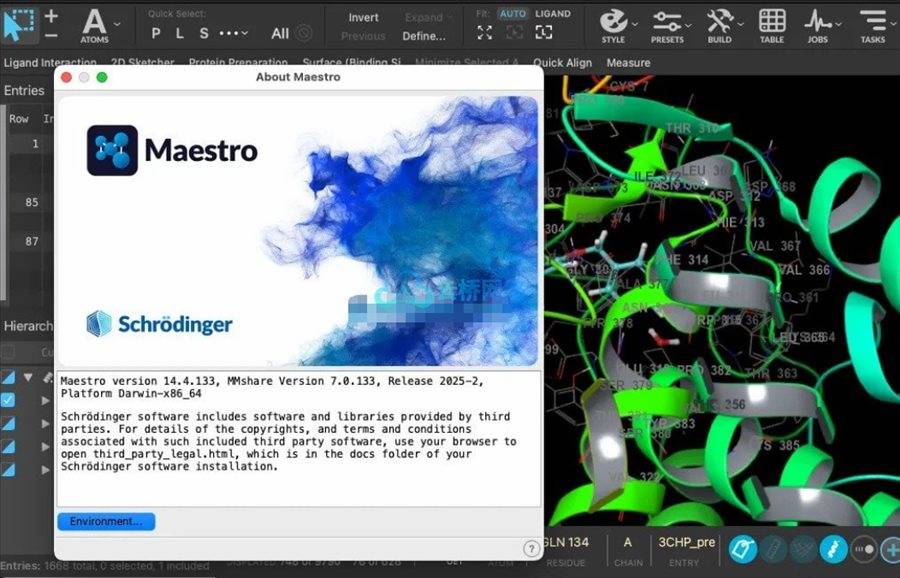Open the Protein Preparation shortcut
900x578 pixels.
(238, 63)
